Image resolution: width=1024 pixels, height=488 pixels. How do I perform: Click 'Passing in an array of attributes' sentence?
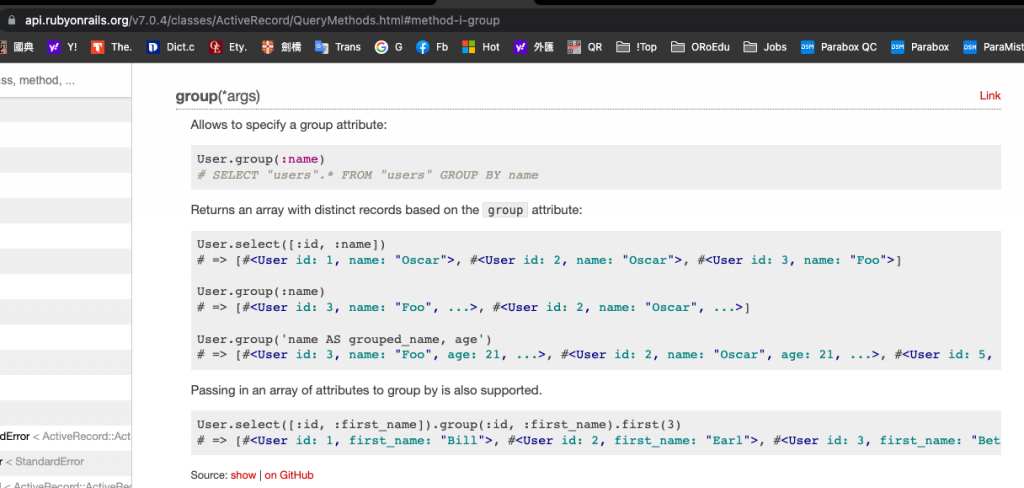tap(366, 391)
